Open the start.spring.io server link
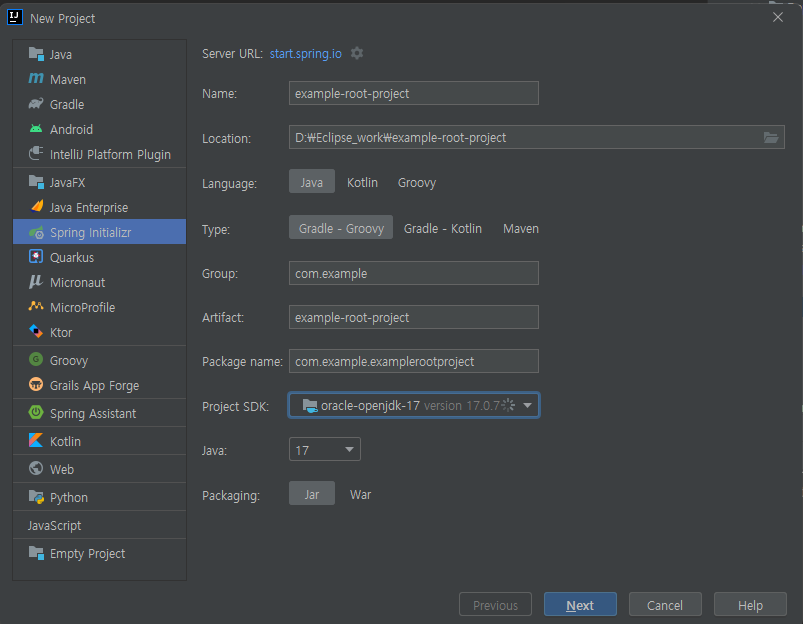The height and width of the screenshot is (624, 803). (306, 53)
